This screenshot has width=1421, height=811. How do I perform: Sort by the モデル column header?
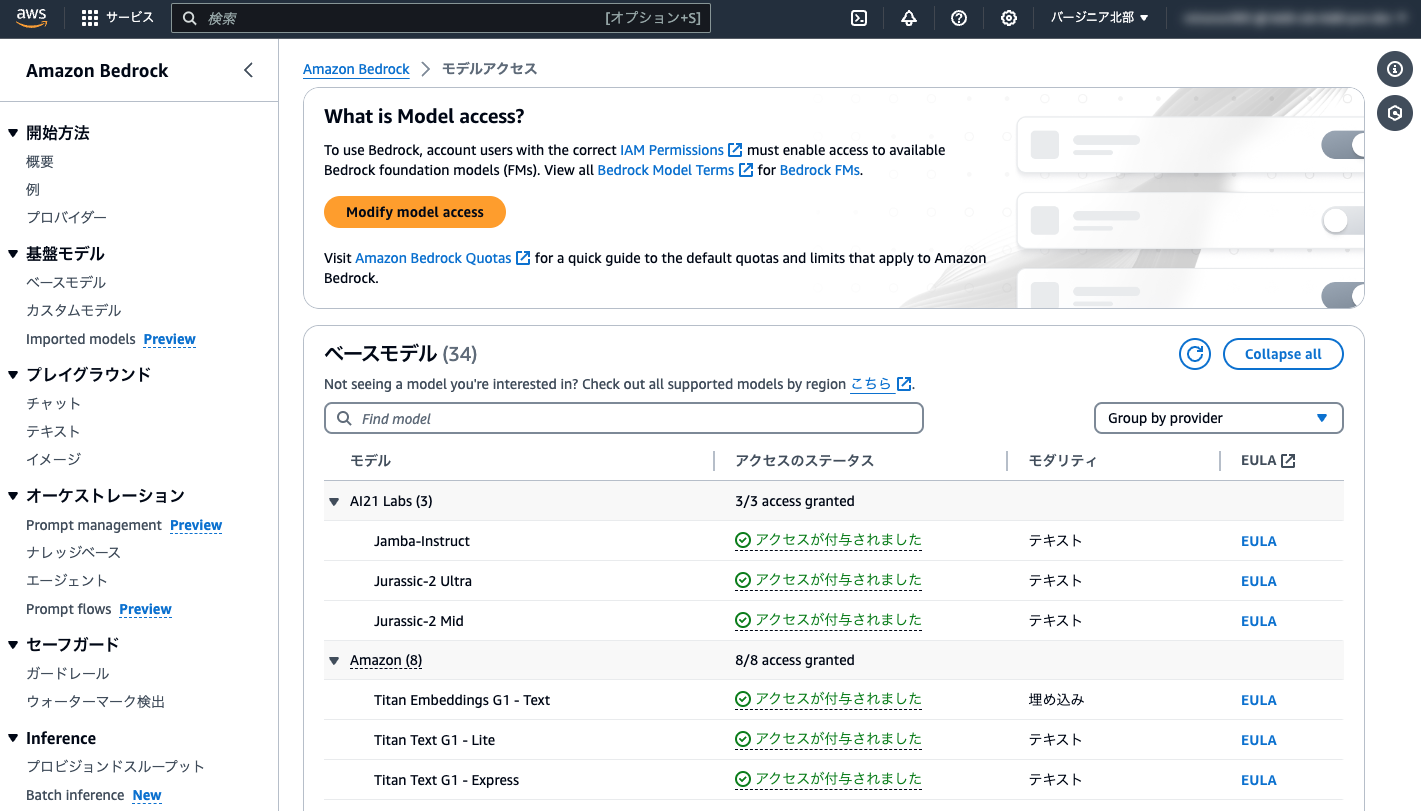[370, 461]
